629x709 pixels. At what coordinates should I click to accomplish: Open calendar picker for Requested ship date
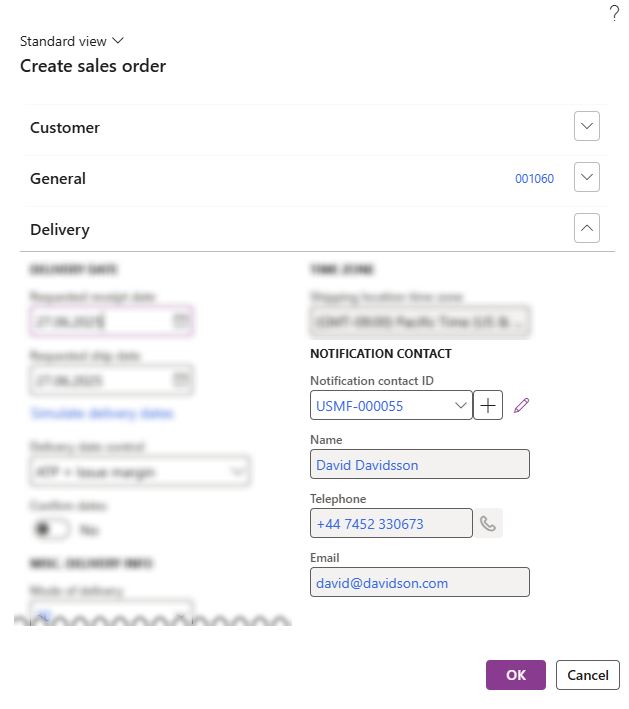coord(181,380)
